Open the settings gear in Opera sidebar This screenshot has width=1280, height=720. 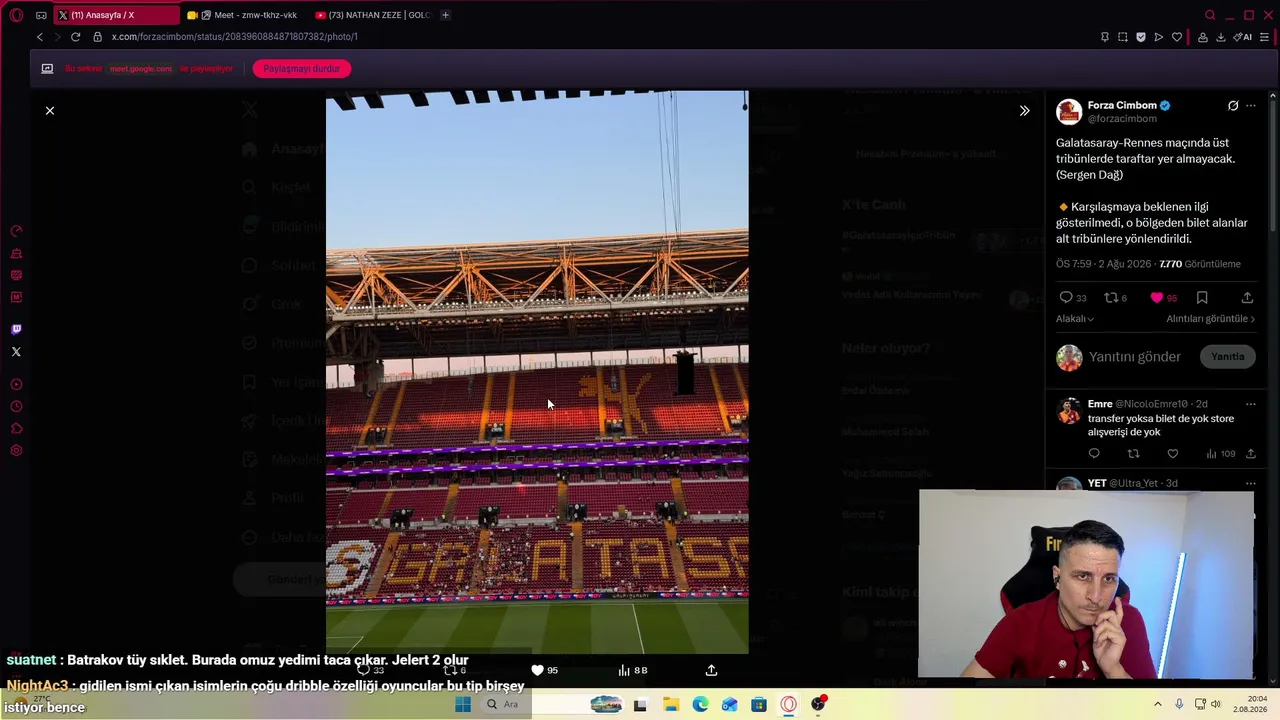point(16,450)
